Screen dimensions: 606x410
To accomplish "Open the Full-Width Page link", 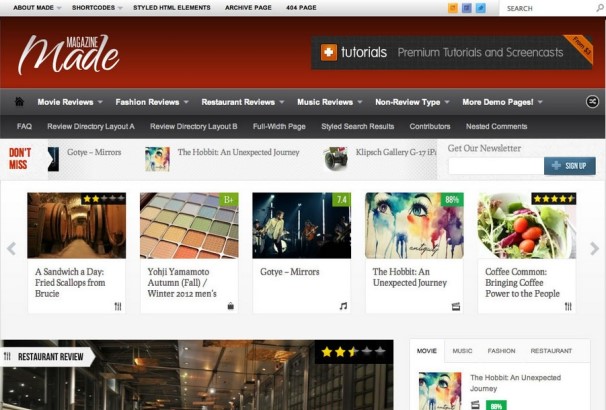I will click(x=279, y=126).
